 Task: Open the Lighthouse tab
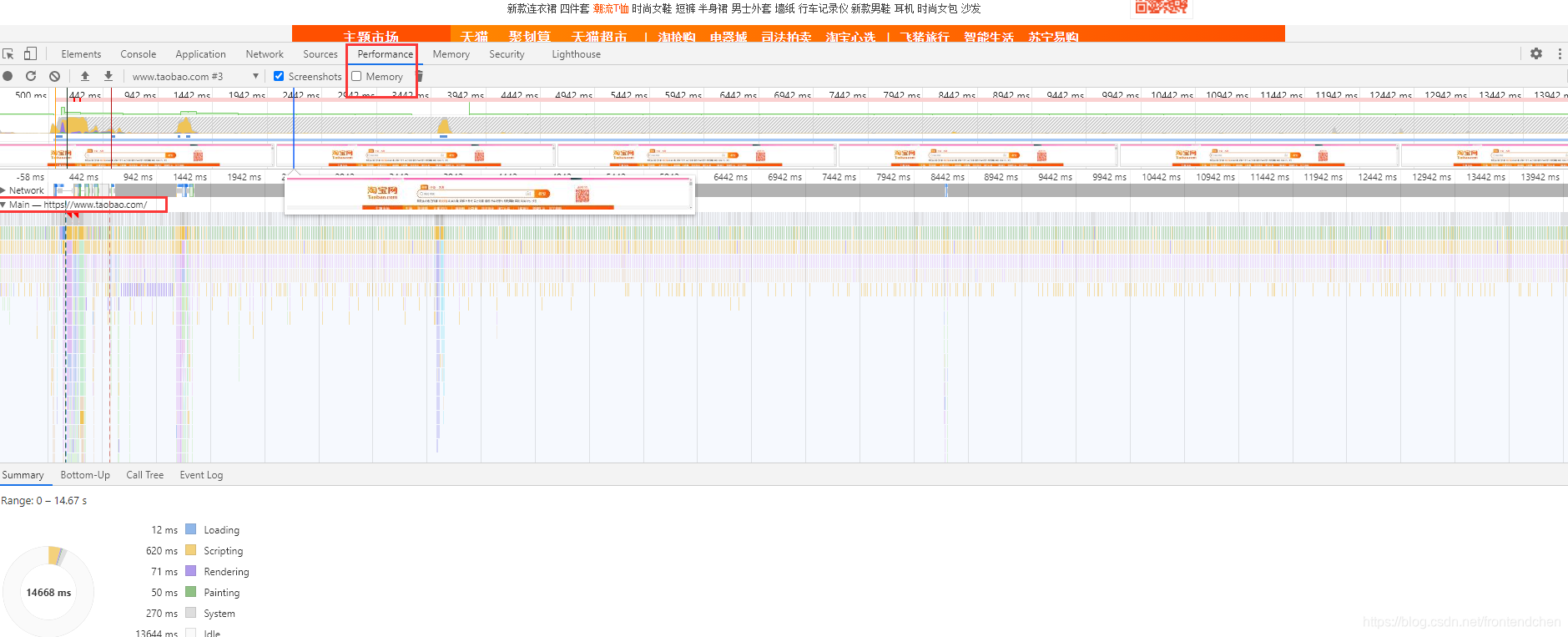pyautogui.click(x=576, y=54)
